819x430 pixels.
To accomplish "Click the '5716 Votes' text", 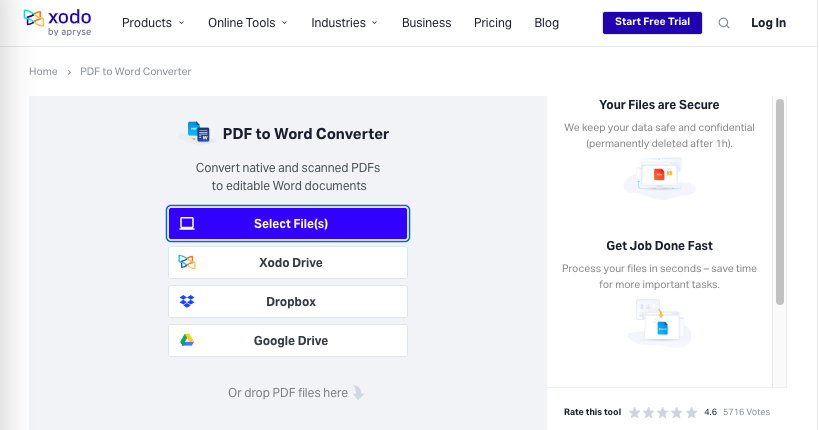I will [x=746, y=412].
